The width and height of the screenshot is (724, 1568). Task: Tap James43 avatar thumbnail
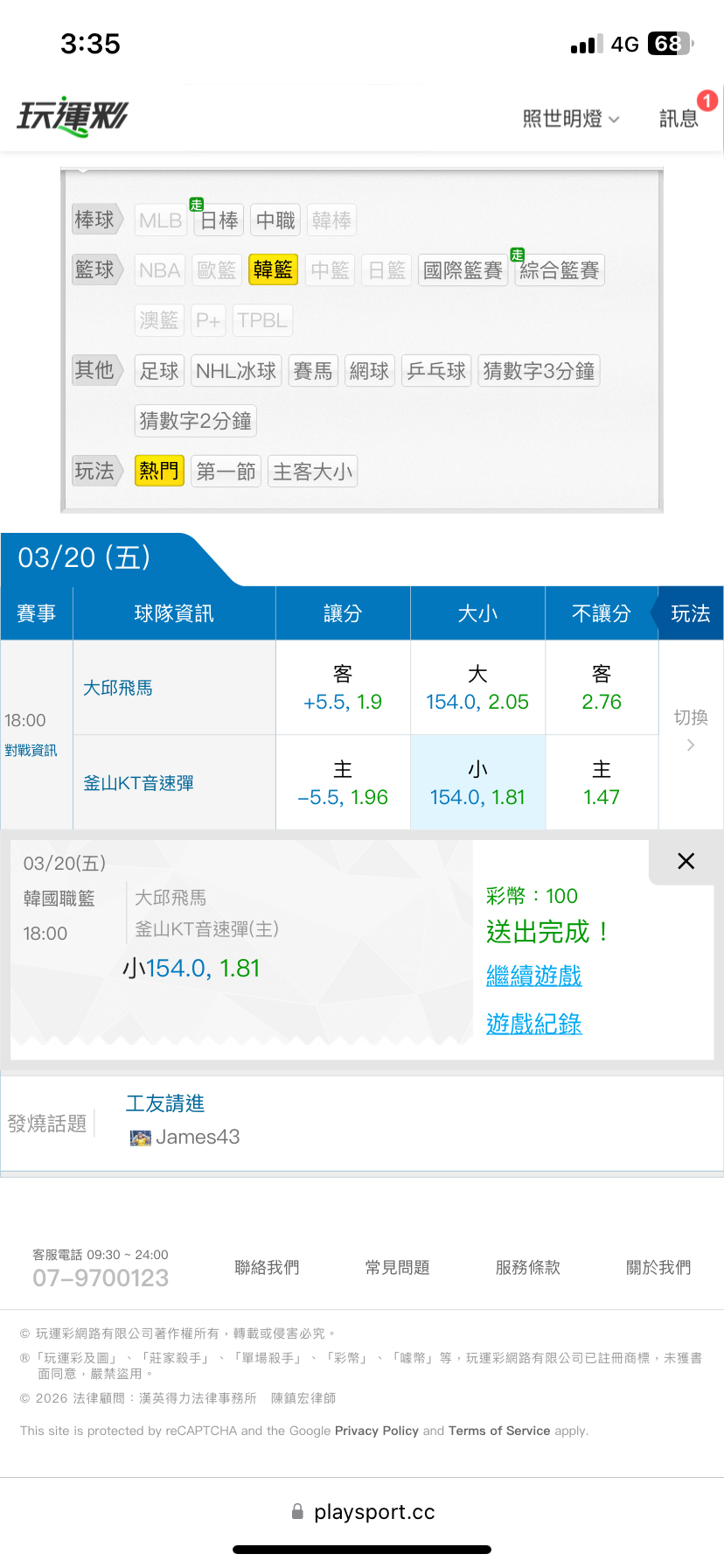coord(140,1137)
